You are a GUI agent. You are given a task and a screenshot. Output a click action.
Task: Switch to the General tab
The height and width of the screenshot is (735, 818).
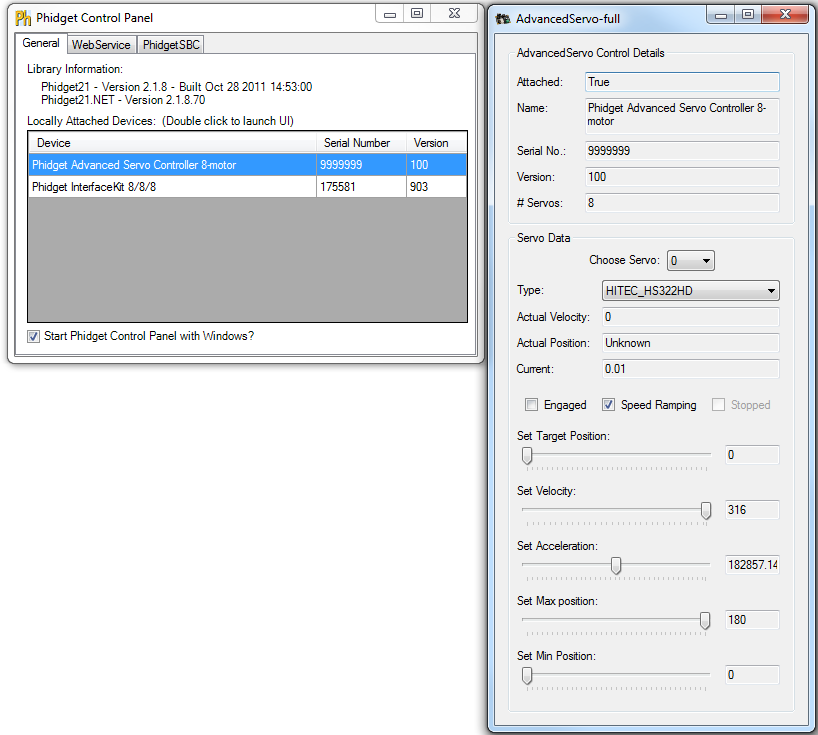(41, 43)
